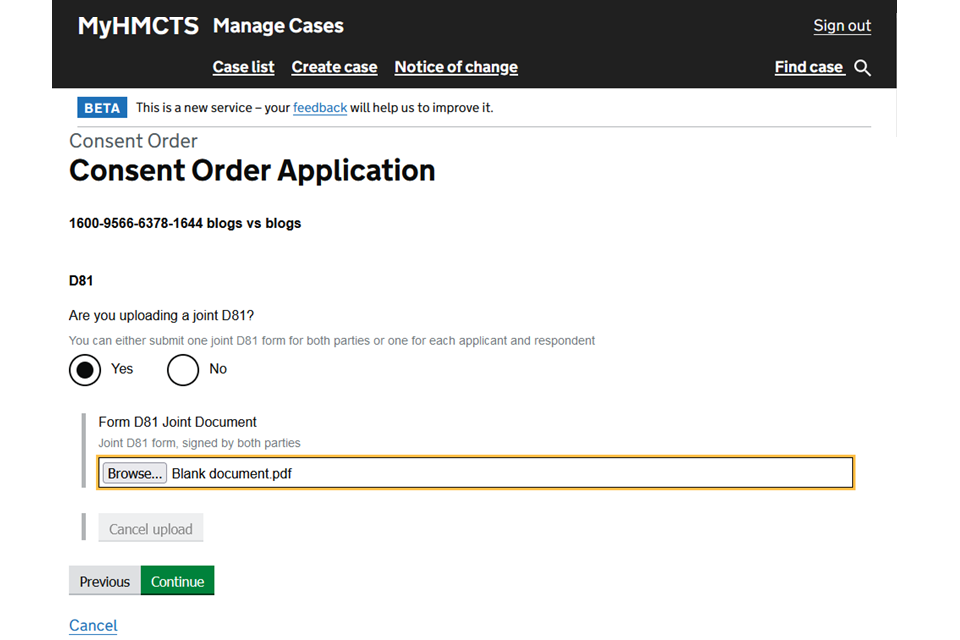Open Notice of change page
The height and width of the screenshot is (640, 960).
(x=456, y=67)
